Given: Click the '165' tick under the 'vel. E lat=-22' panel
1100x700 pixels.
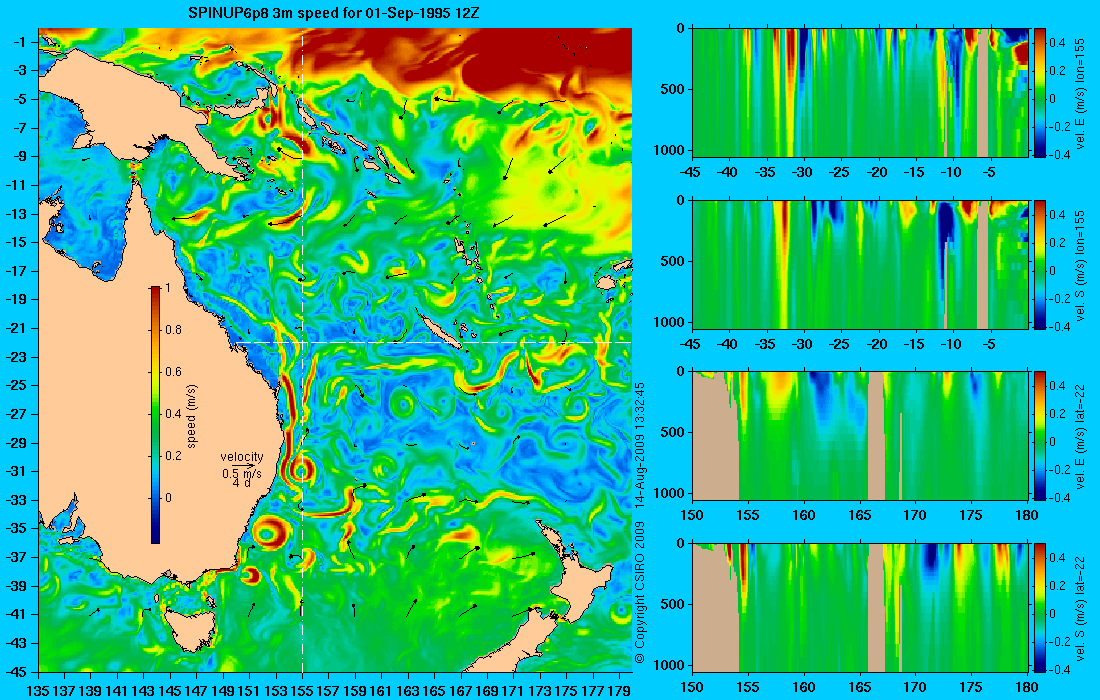Looking at the screenshot, I should point(859,516).
